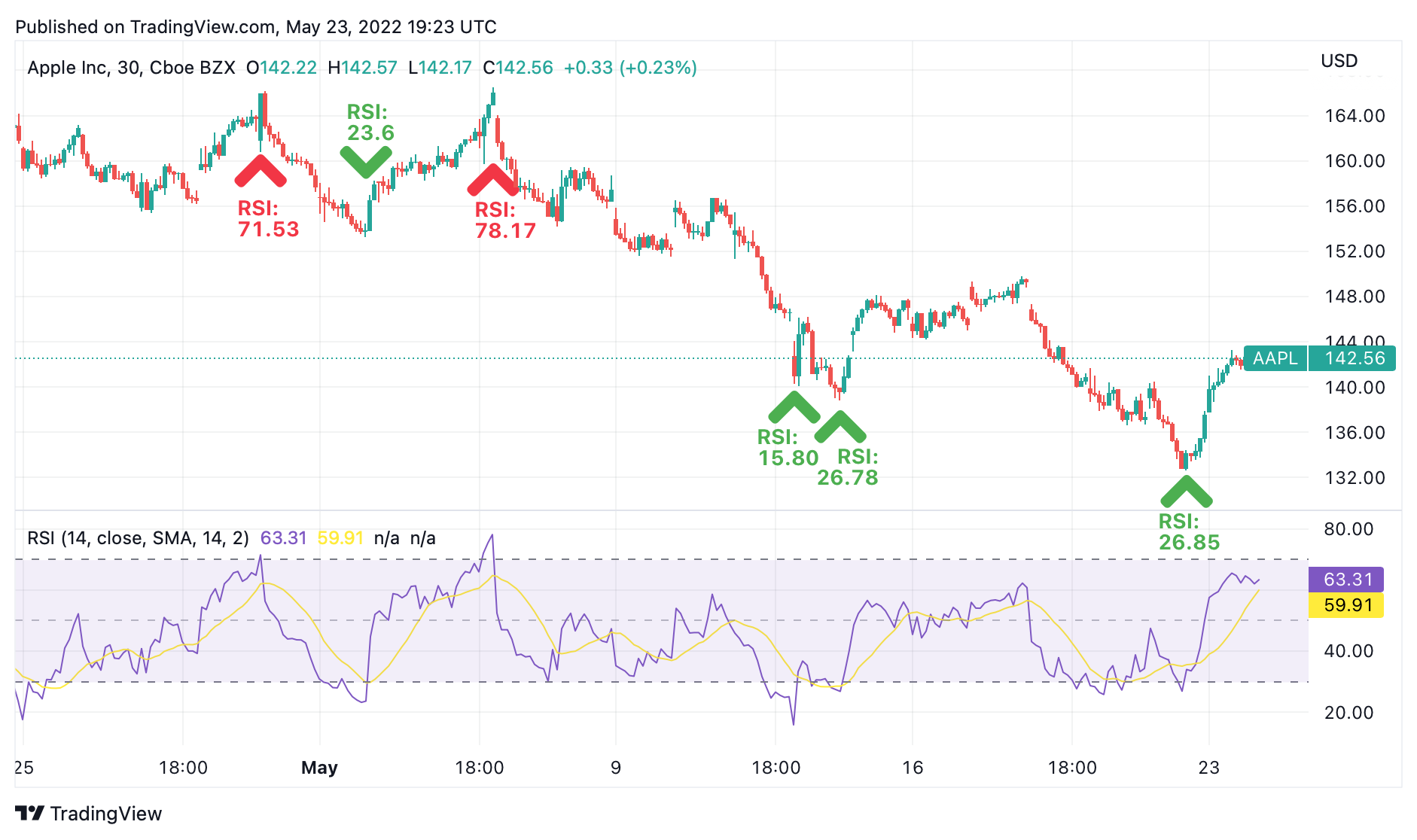
Task: Click the '23' date label on time axis
Action: point(1209,768)
